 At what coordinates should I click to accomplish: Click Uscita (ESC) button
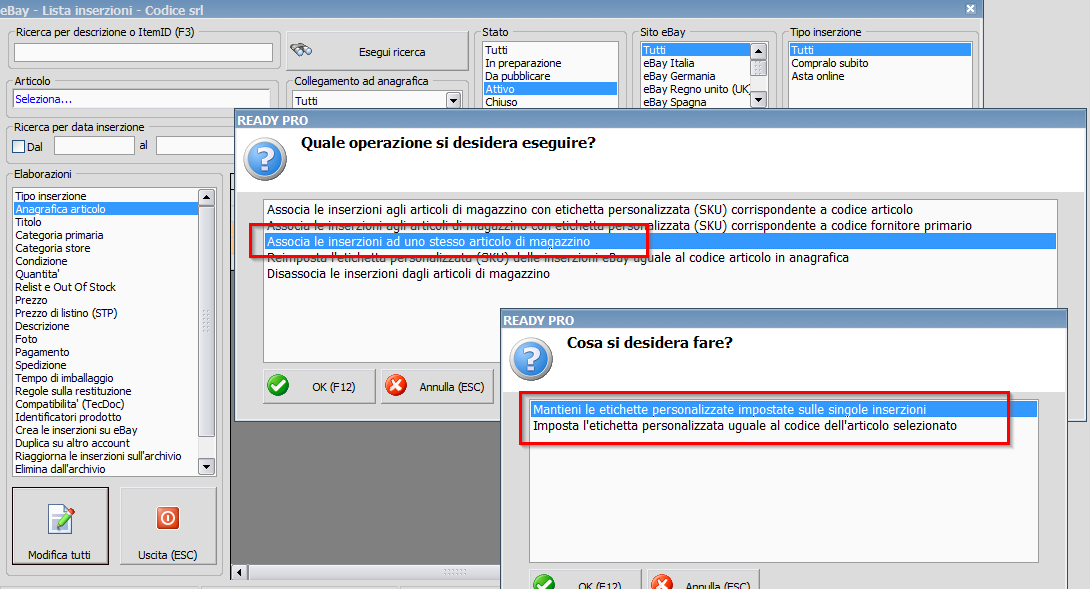[168, 526]
